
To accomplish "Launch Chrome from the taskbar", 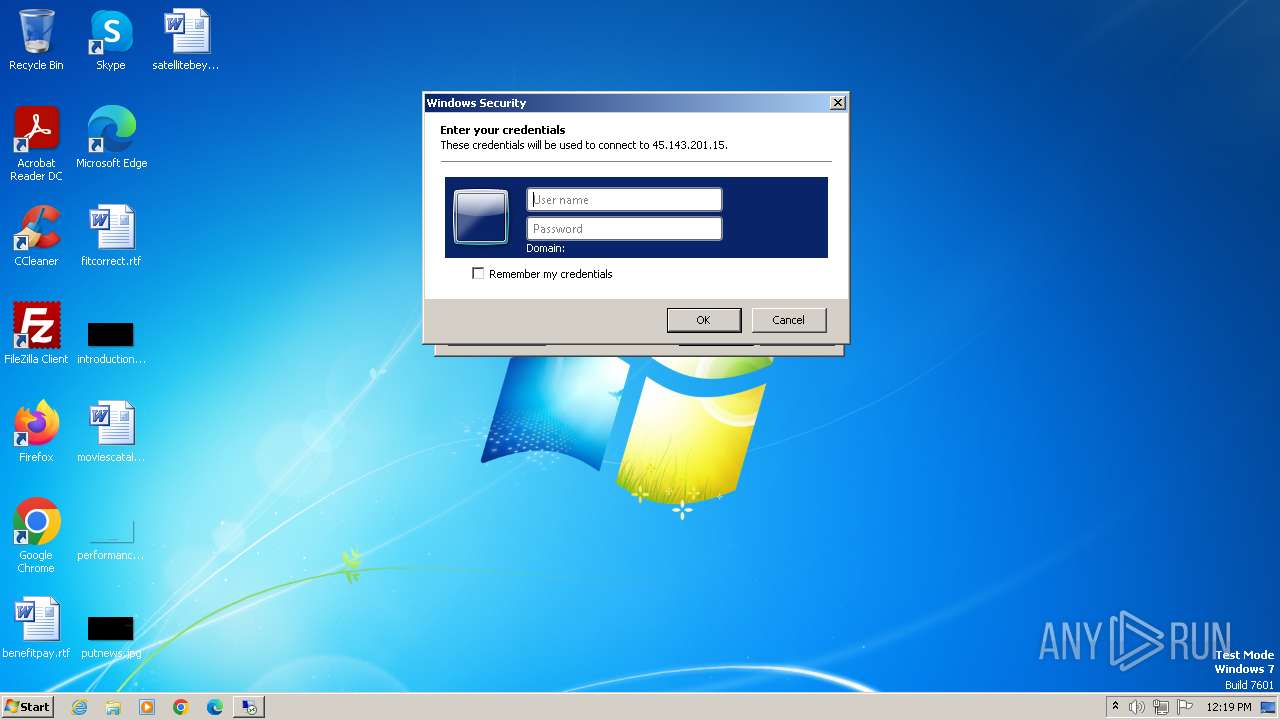I will pos(181,707).
